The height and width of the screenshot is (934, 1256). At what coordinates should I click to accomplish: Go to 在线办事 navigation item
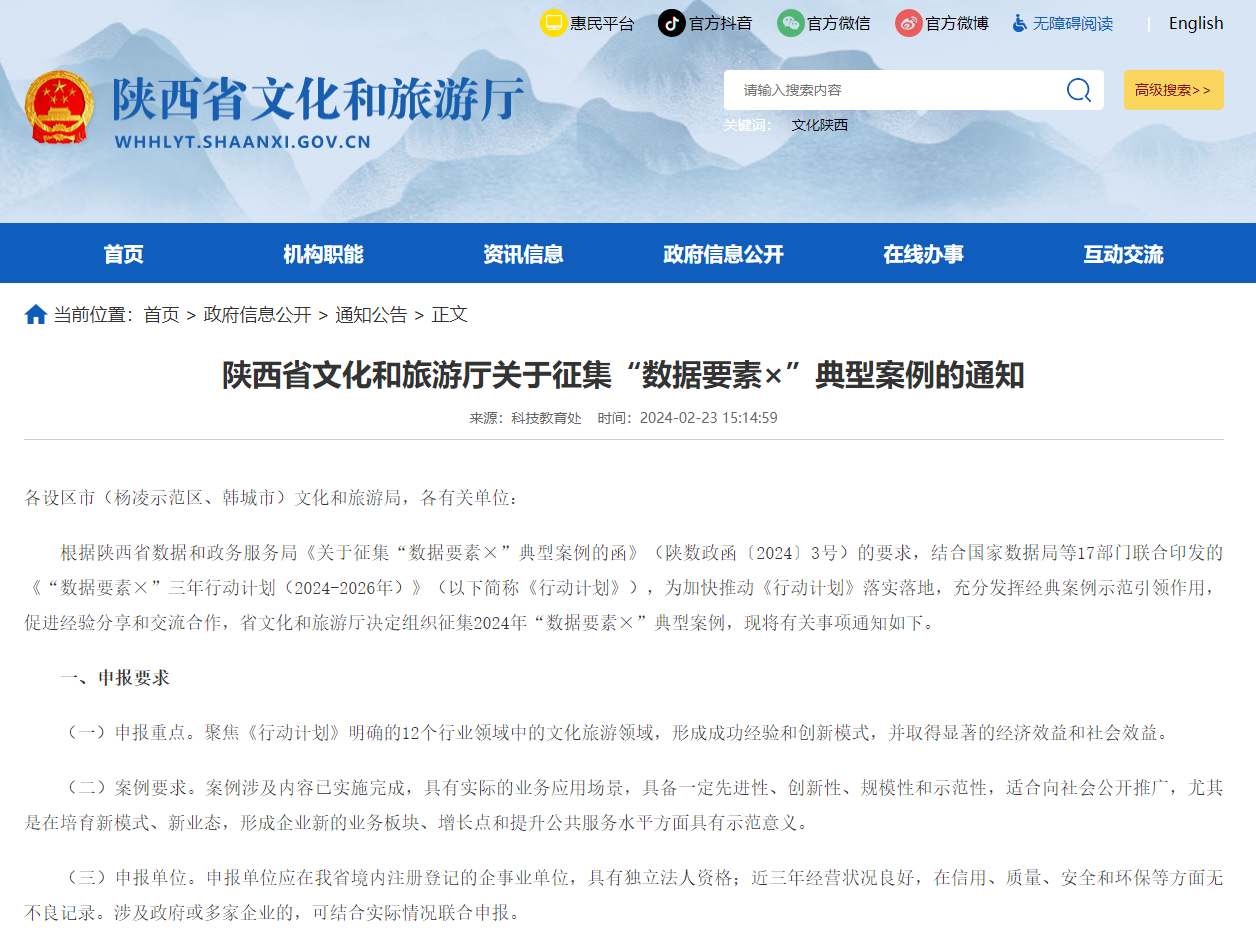923,254
